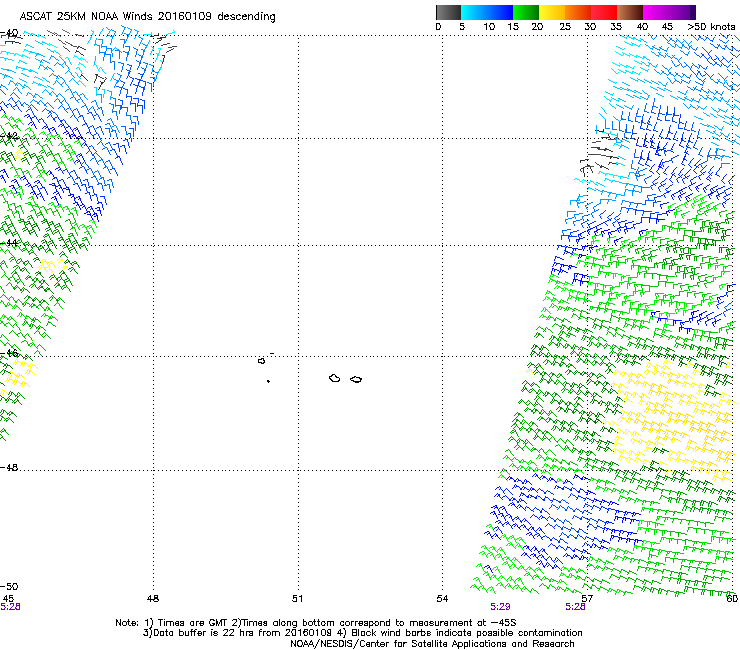The image size is (740, 650).
Task: Click the magenta 40-45 knots legend color
Action: (x=656, y=12)
